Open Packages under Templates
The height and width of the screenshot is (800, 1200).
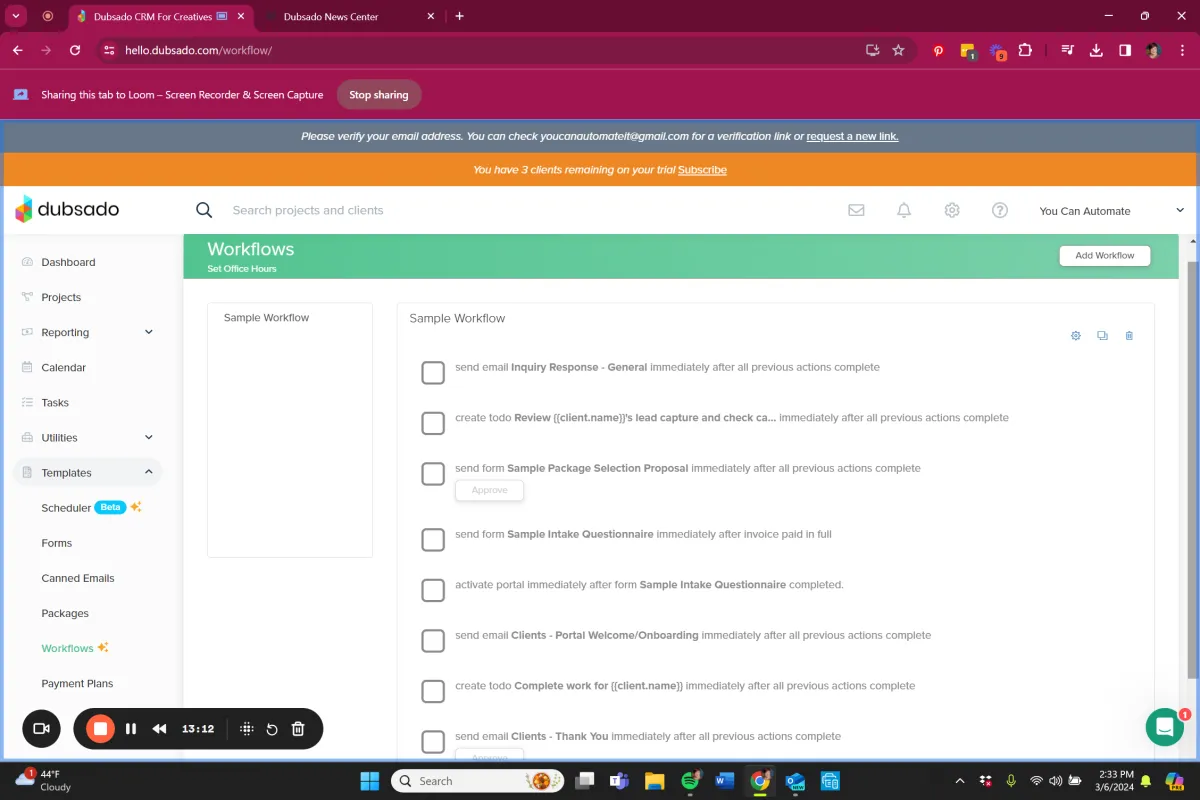tap(65, 613)
